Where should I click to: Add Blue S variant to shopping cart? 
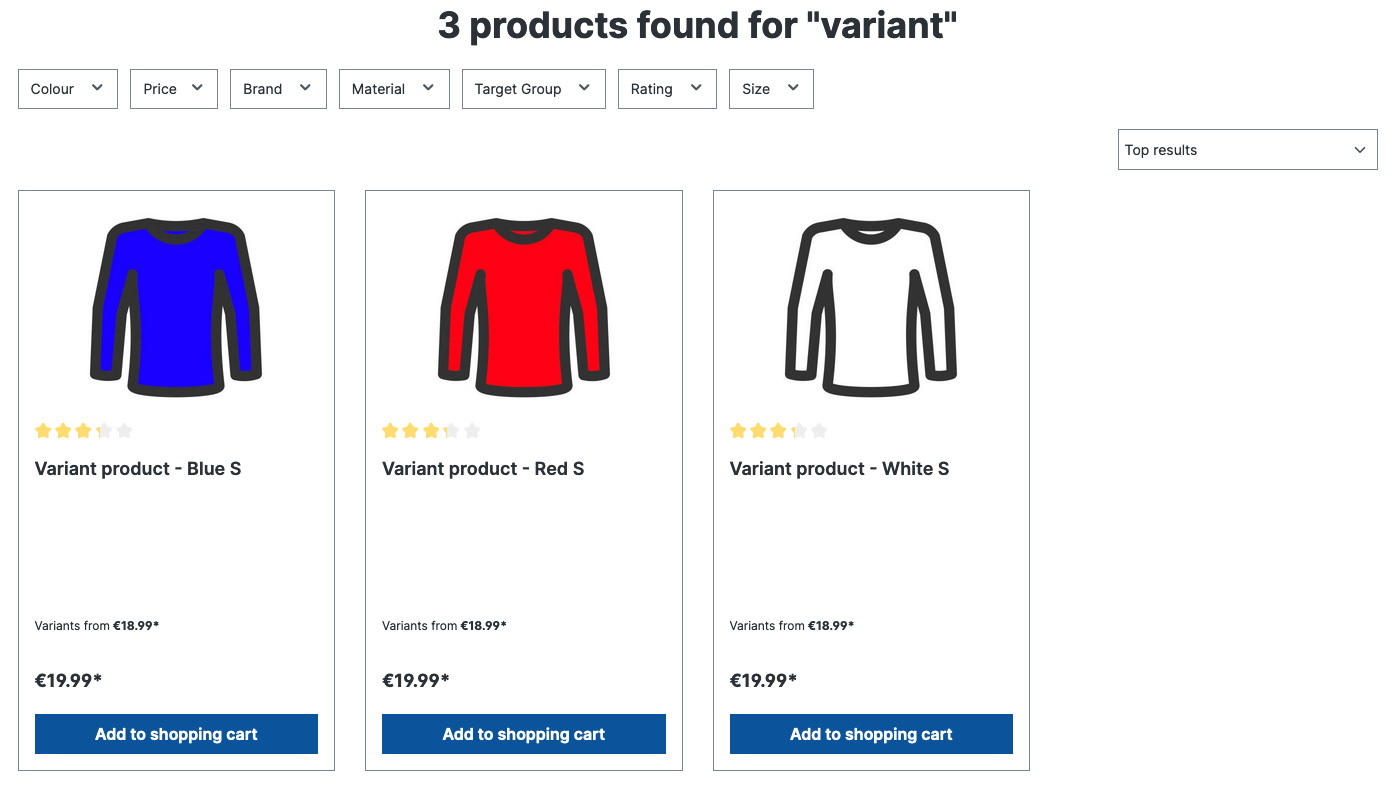point(176,734)
